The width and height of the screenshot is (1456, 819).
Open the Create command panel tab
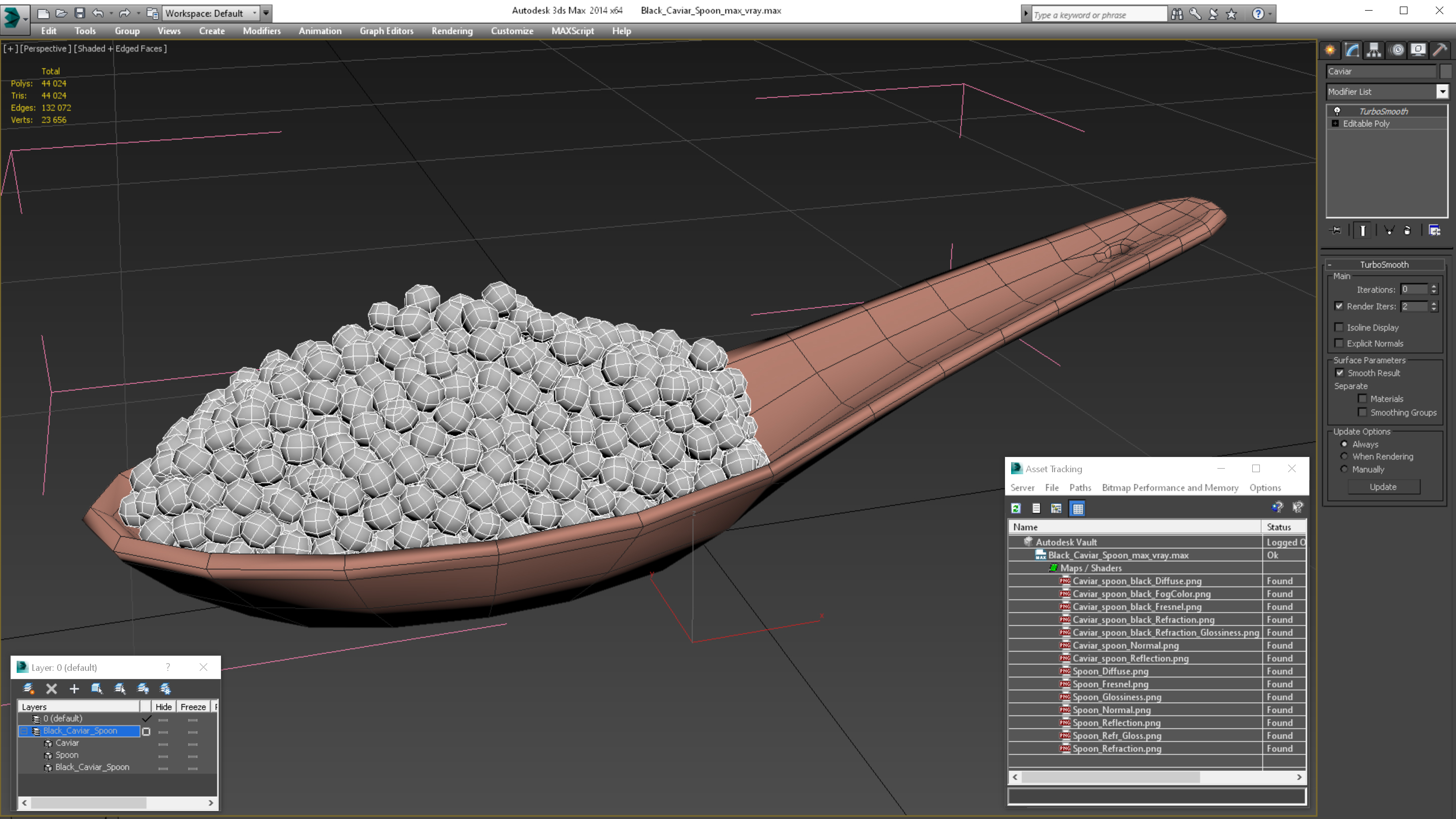[x=1330, y=51]
